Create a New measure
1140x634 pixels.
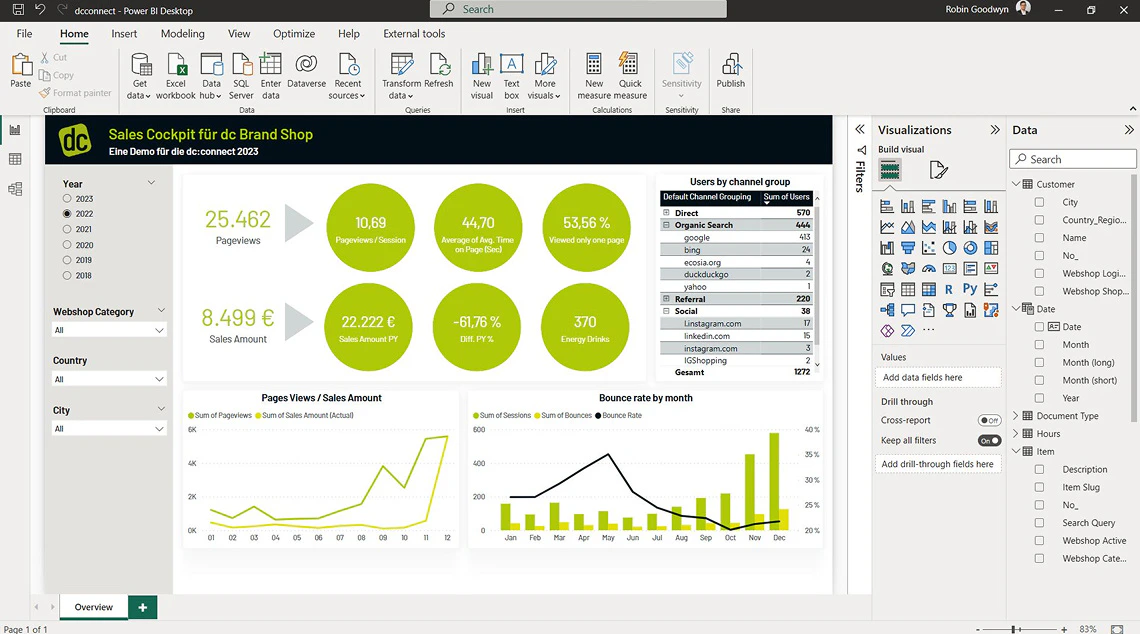594,76
